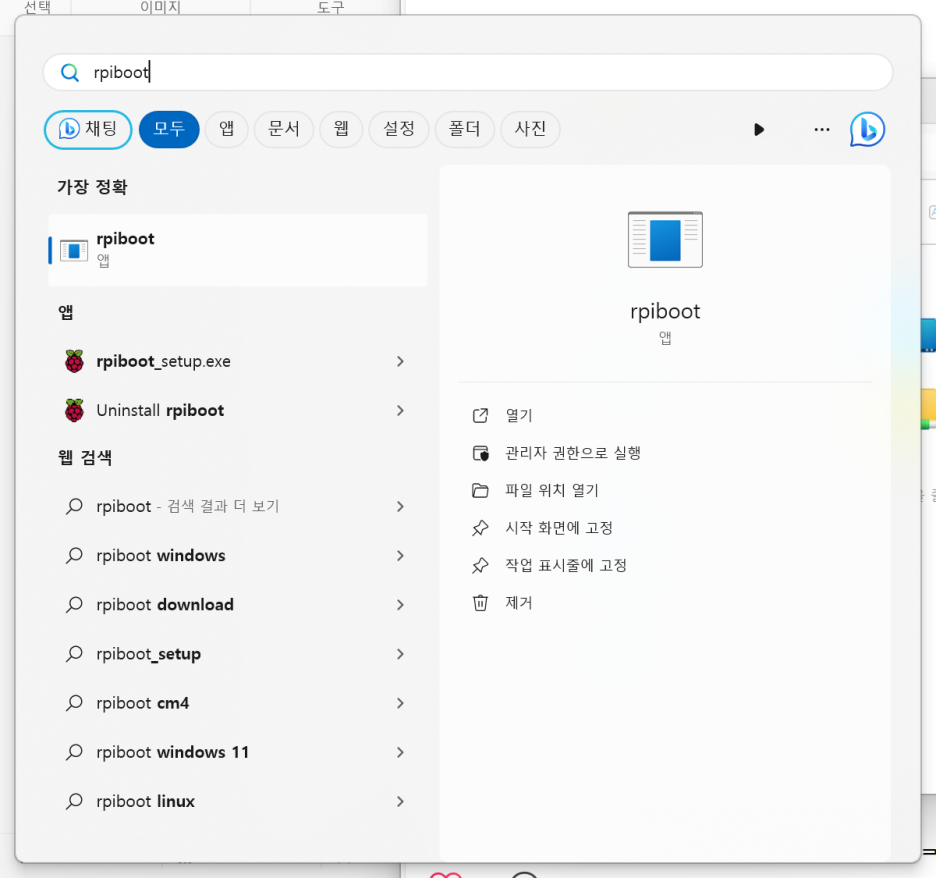
Task: Click the search magnifier icon in search box
Action: coord(70,73)
